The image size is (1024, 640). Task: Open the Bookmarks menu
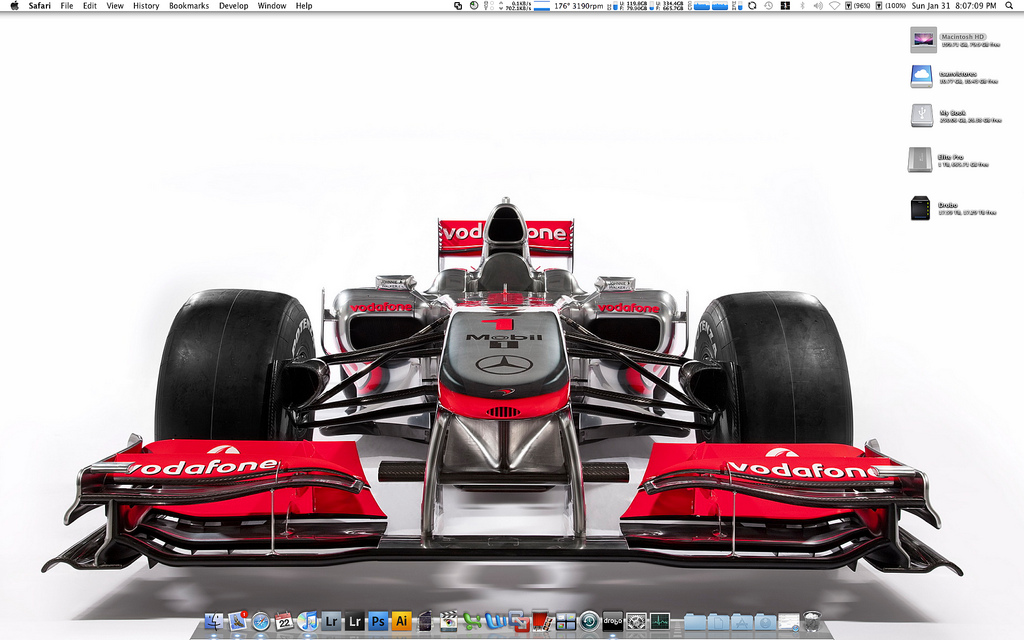coord(189,6)
